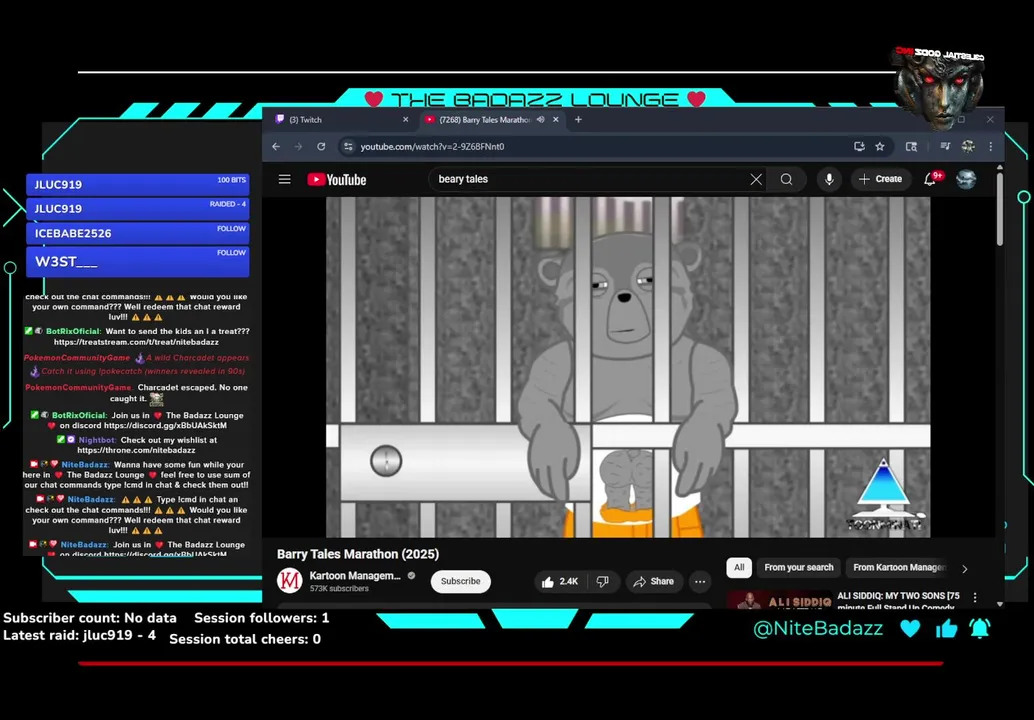Open options for Ali Siddiq video
Screen dimensions: 1034x720
click(975, 597)
